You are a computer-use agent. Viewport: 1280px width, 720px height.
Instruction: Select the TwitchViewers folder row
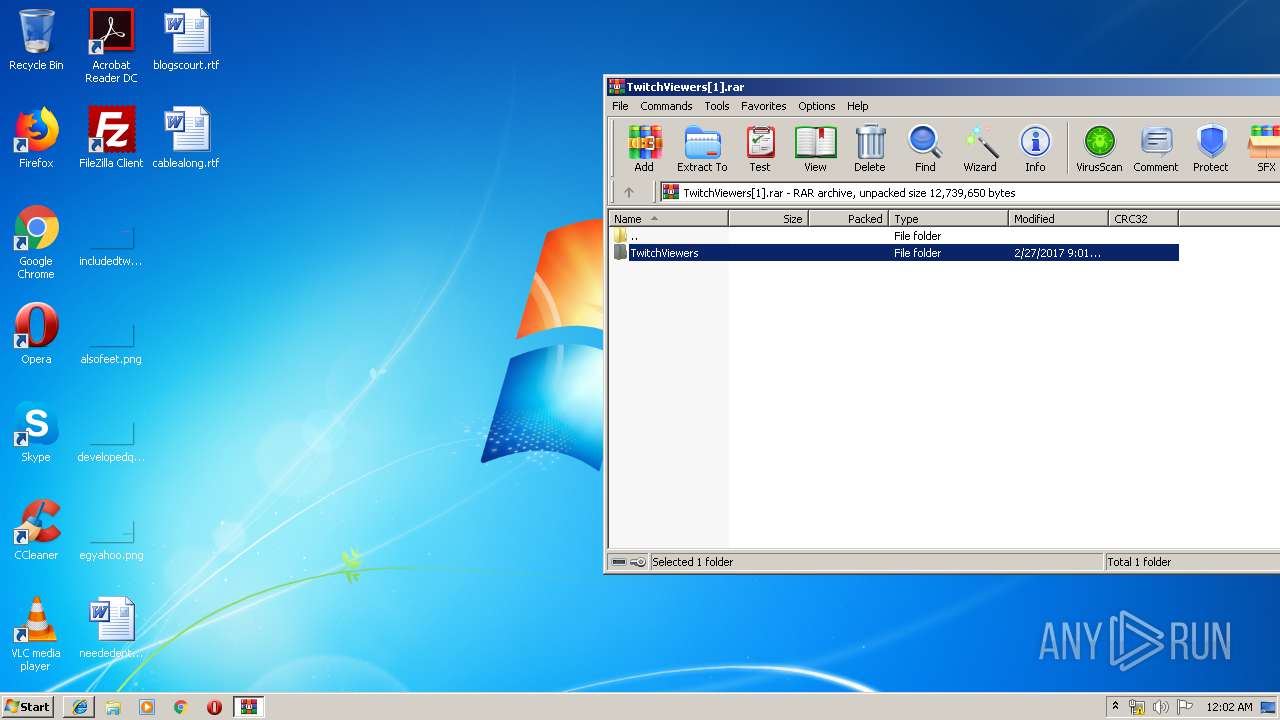(x=895, y=253)
